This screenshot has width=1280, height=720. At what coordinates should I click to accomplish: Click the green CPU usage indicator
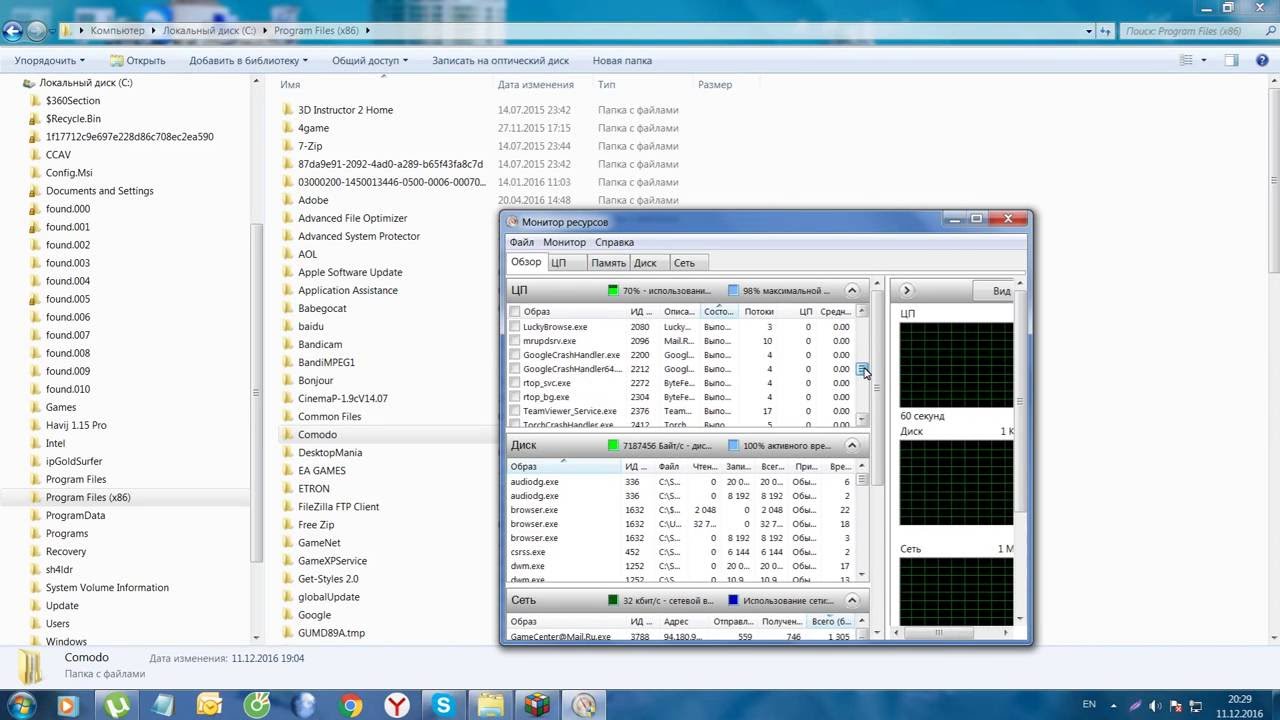pyautogui.click(x=613, y=291)
